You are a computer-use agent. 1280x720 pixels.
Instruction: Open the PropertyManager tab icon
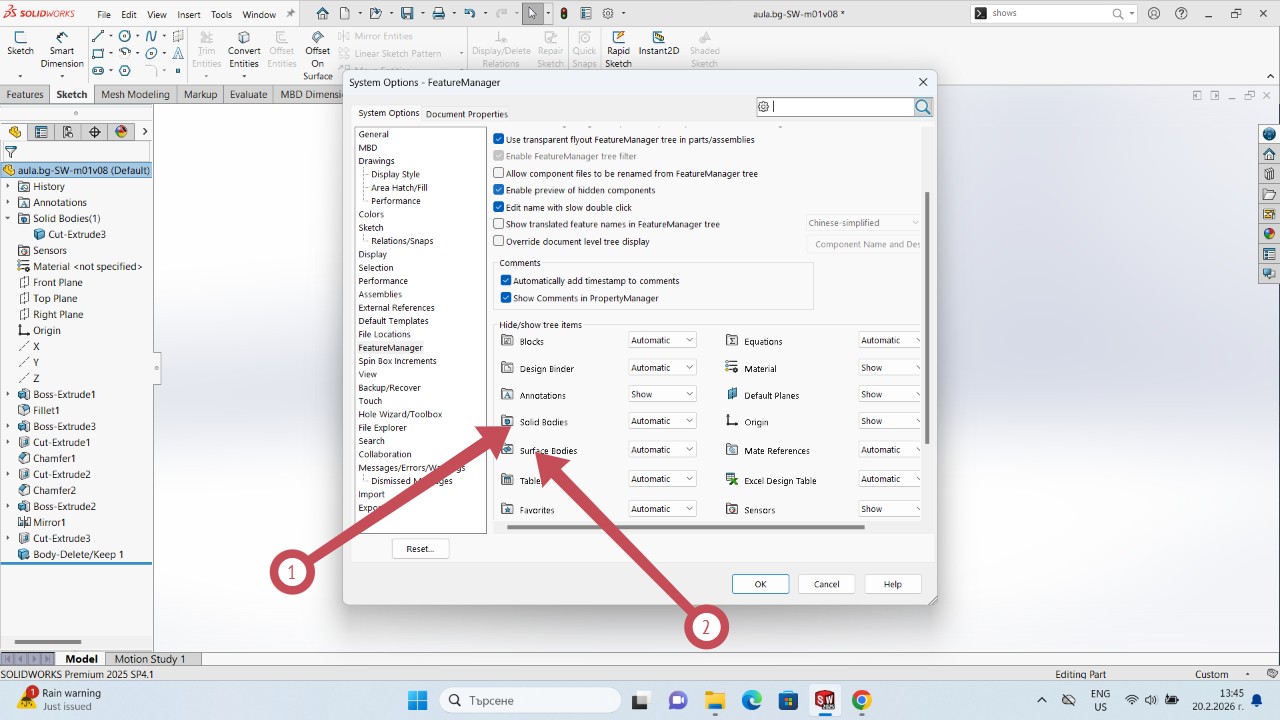[41, 132]
